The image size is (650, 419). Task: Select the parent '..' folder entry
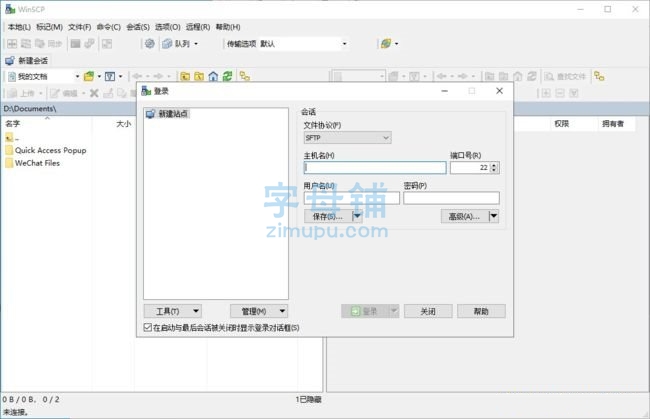pyautogui.click(x=12, y=138)
